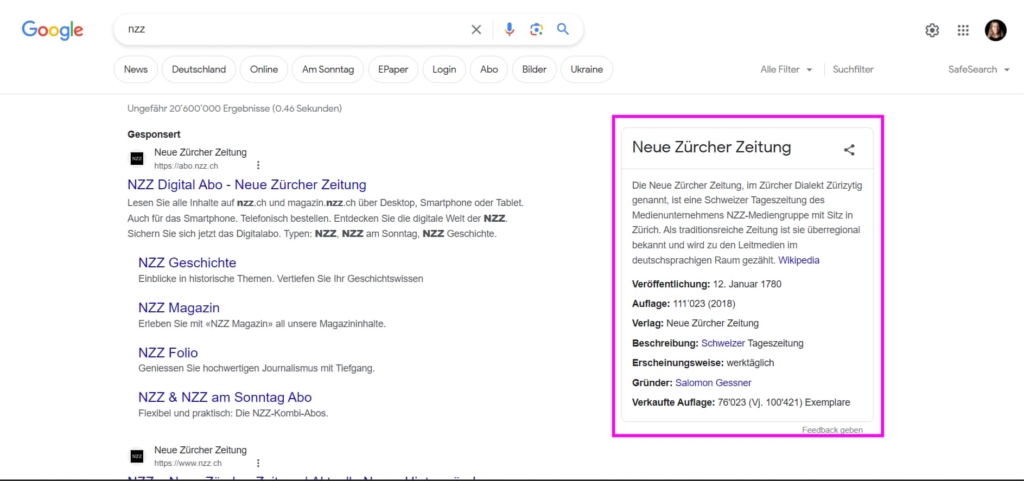Clear the search box with the X icon
This screenshot has height=481, width=1024.
[476, 29]
